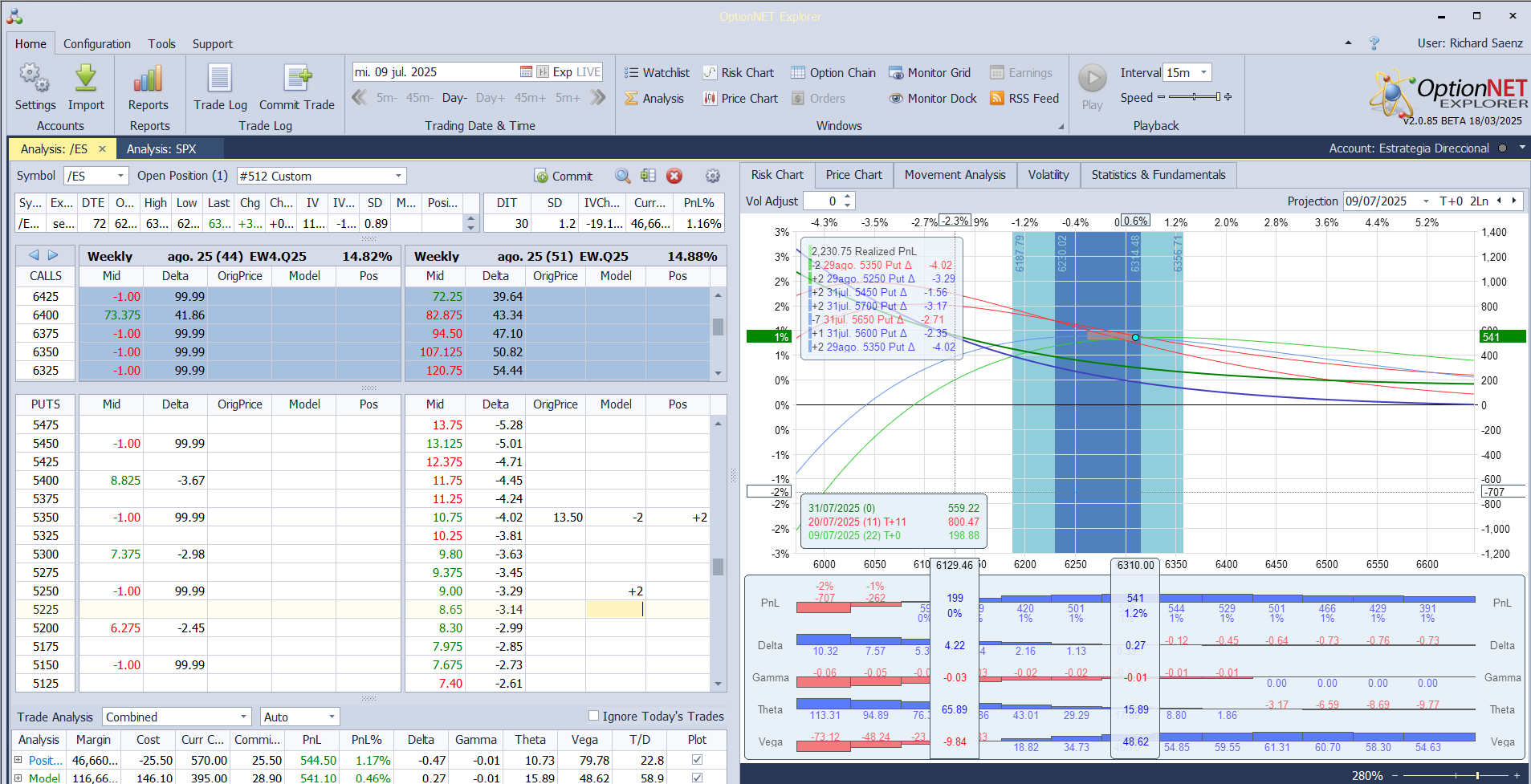Open the Monitor Grid window

click(930, 73)
